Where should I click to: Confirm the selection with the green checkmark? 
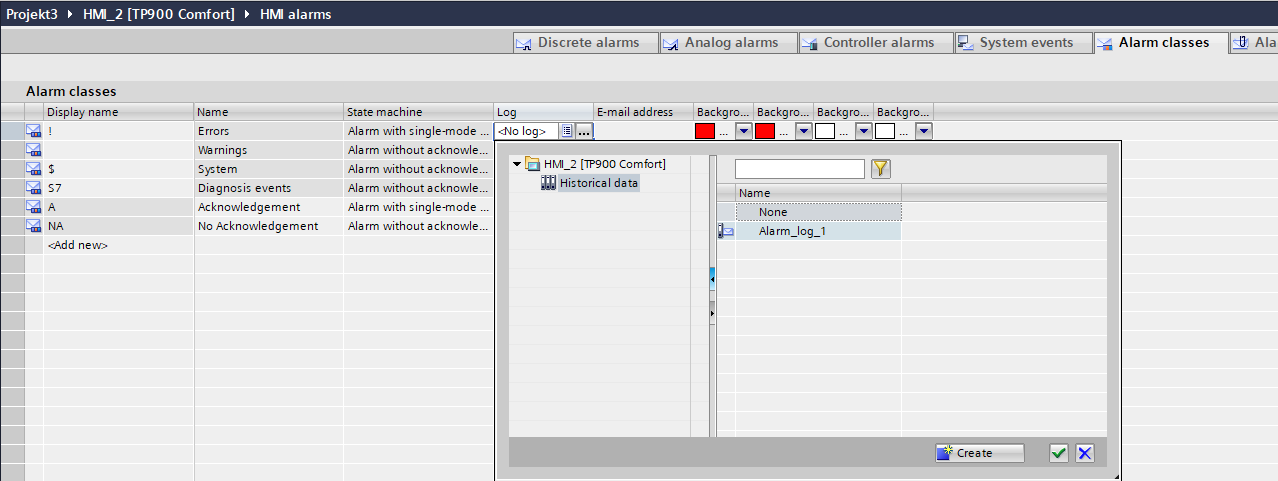(1059, 453)
